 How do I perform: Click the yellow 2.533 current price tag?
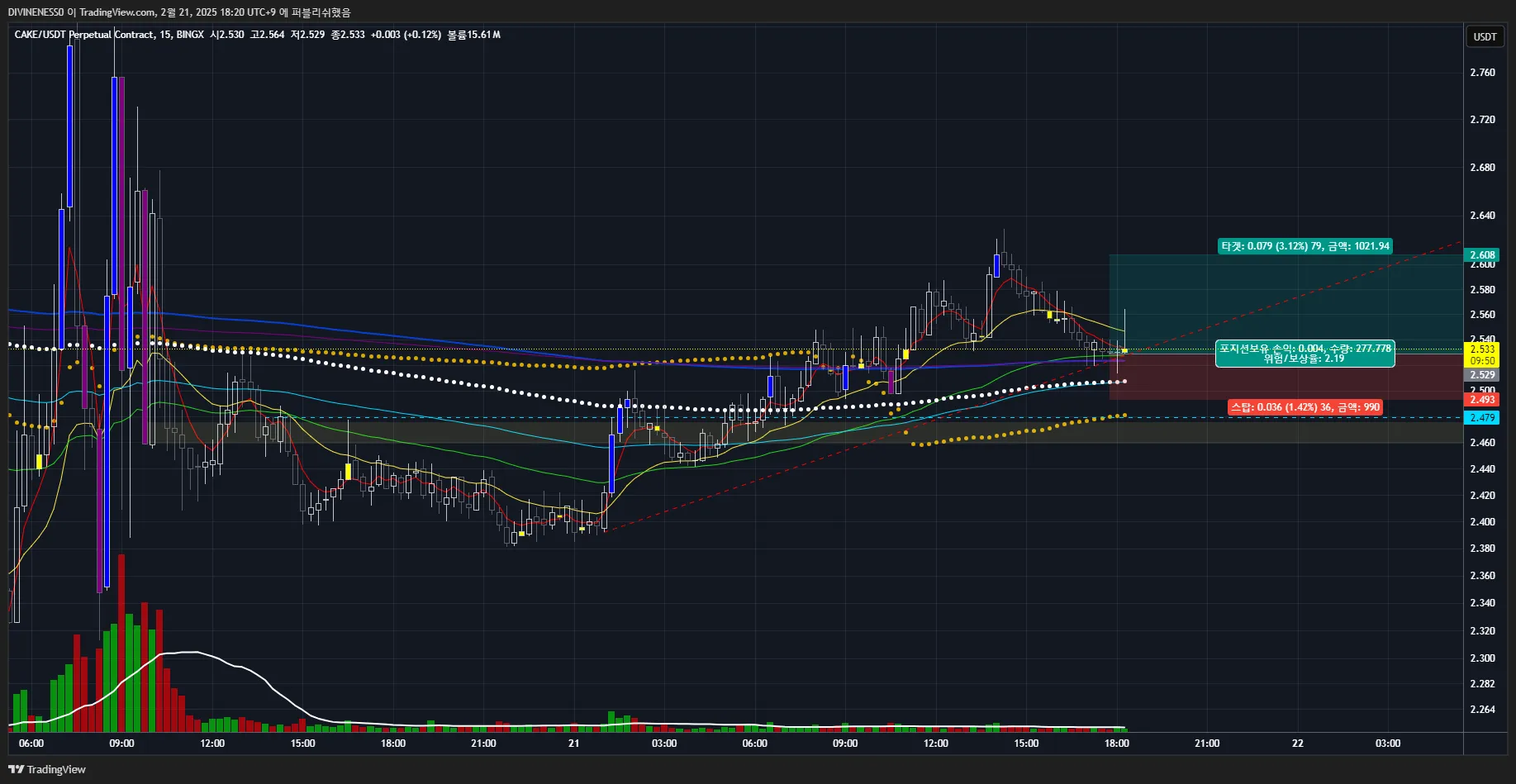pyautogui.click(x=1482, y=349)
